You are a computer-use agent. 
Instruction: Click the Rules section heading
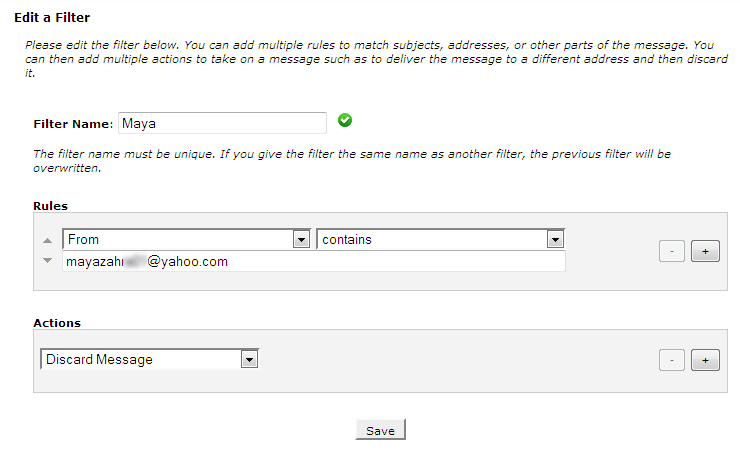coord(50,206)
